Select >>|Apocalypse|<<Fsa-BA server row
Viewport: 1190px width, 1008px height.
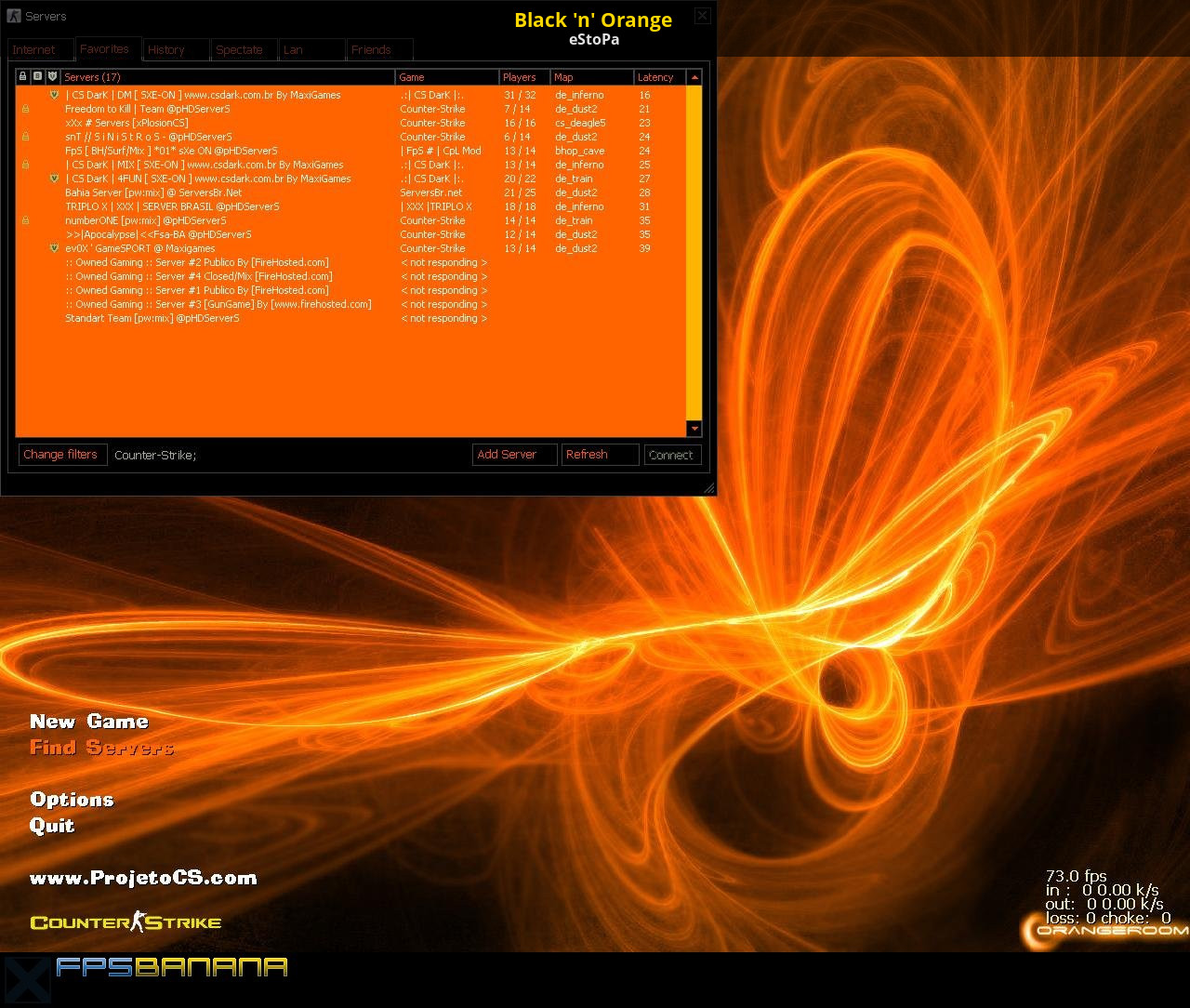(350, 234)
